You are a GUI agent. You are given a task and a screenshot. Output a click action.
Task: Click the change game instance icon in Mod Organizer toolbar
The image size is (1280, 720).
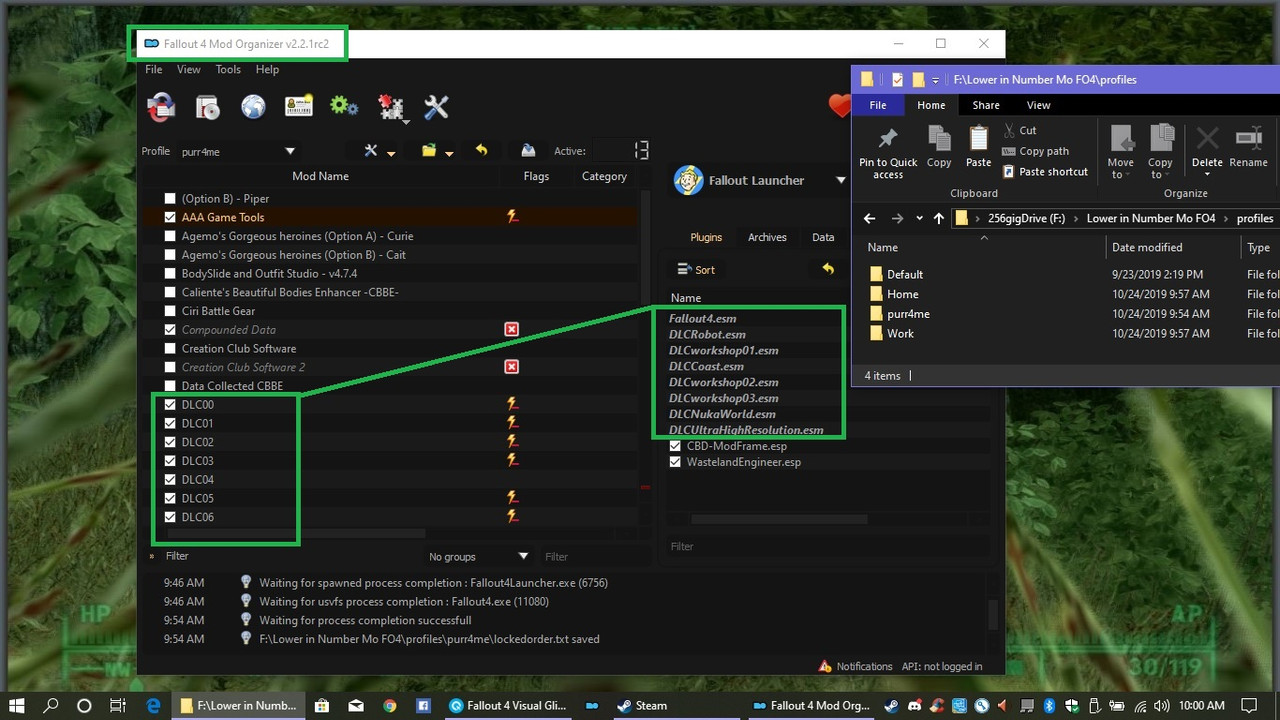click(161, 107)
